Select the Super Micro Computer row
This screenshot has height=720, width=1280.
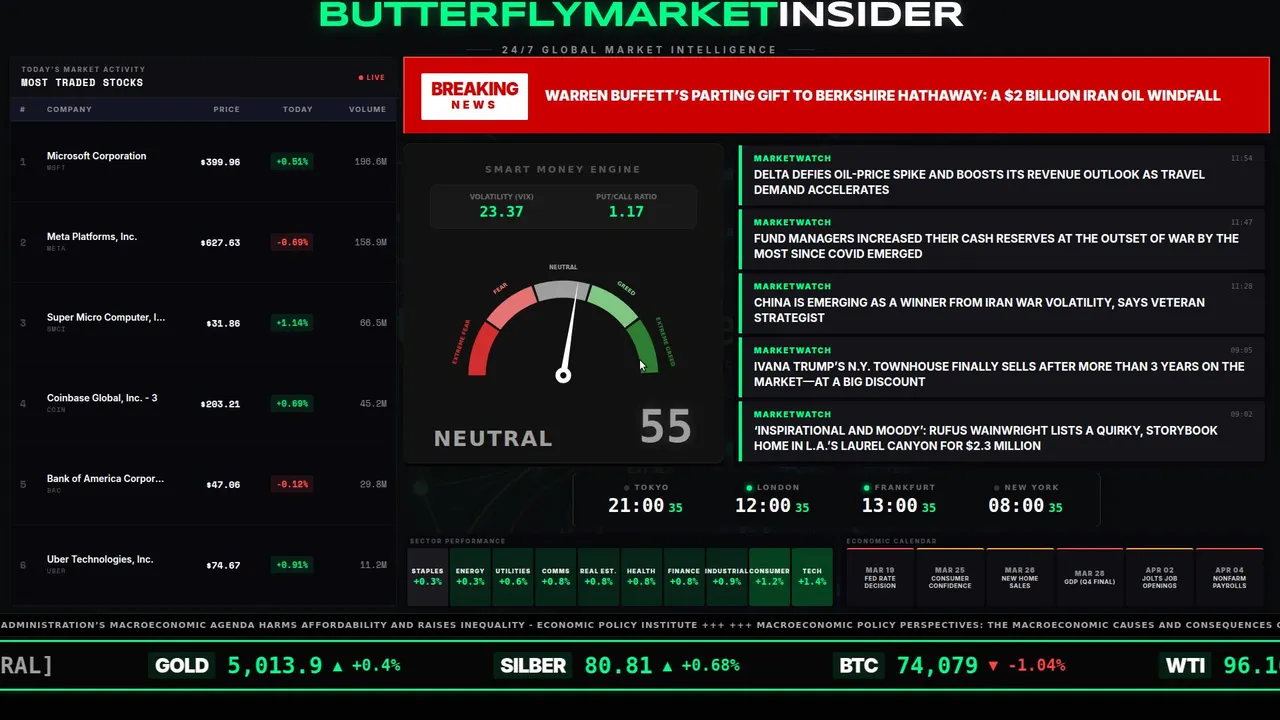pos(203,323)
